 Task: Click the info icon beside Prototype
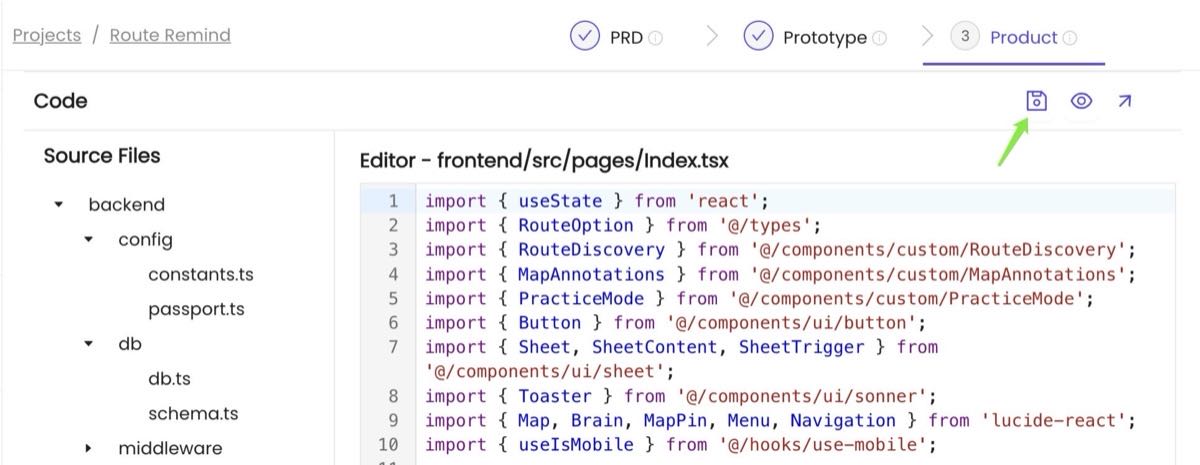pyautogui.click(x=879, y=38)
